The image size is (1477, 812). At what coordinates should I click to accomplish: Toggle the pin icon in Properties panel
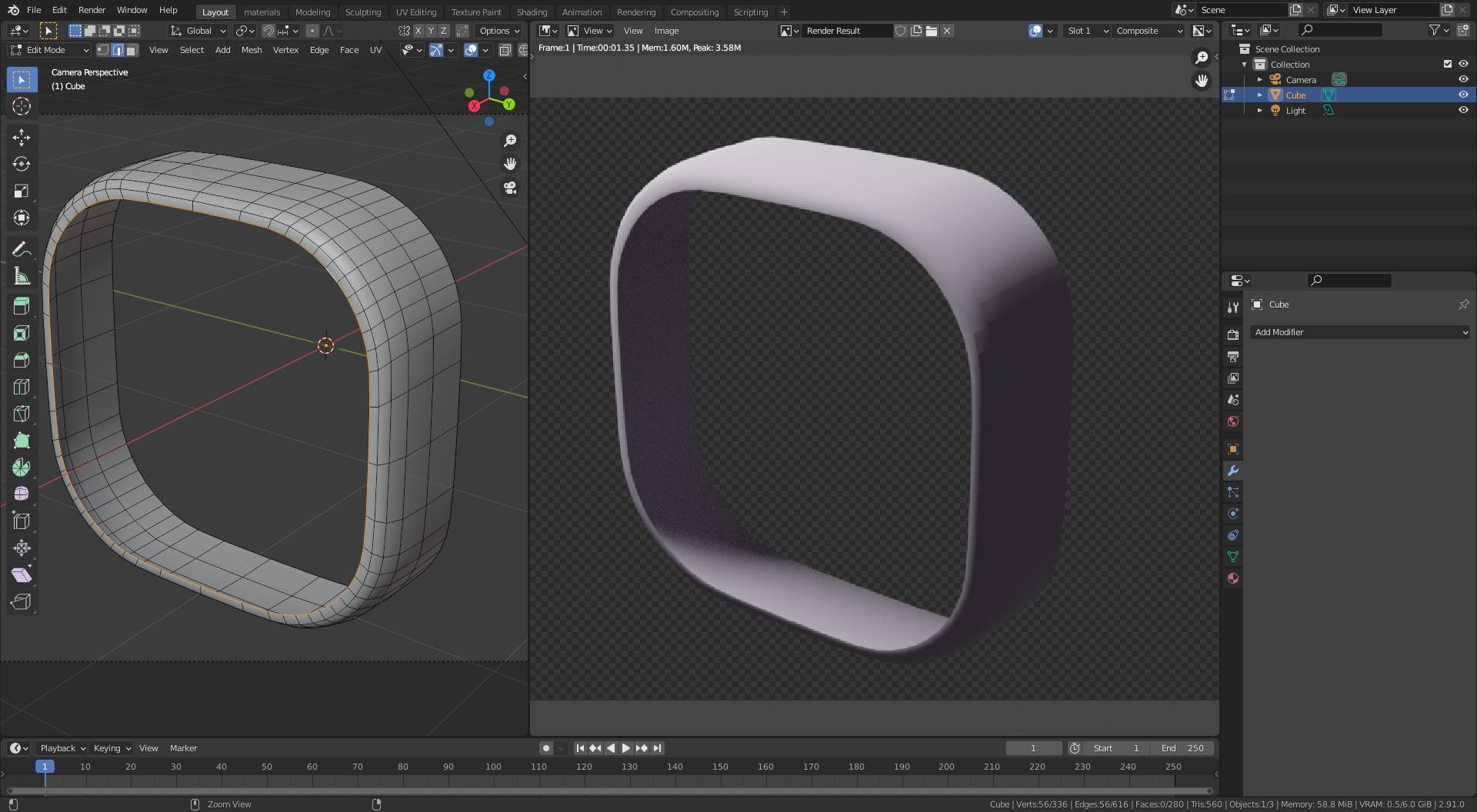tap(1463, 304)
